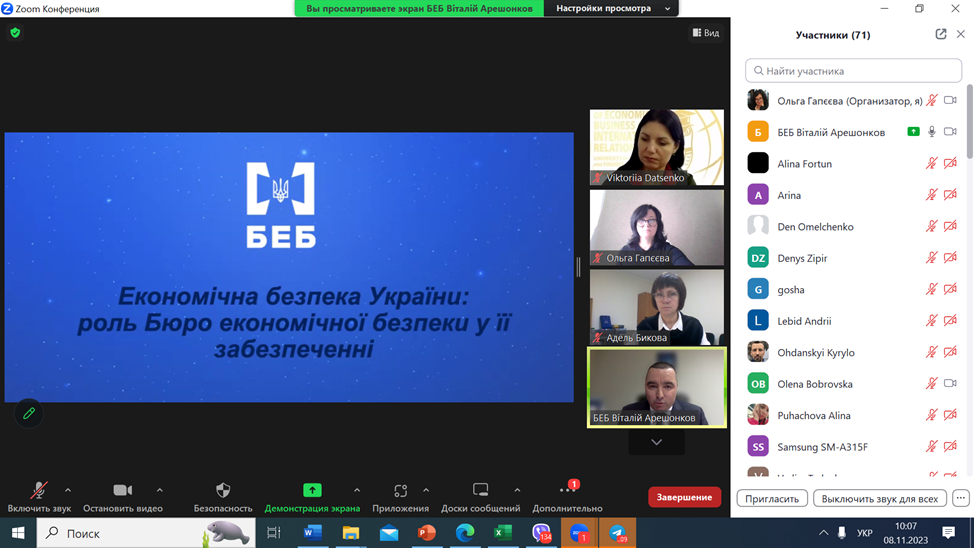Open File Explorer from taskbar
This screenshot has width=974, height=548.
tap(350, 533)
